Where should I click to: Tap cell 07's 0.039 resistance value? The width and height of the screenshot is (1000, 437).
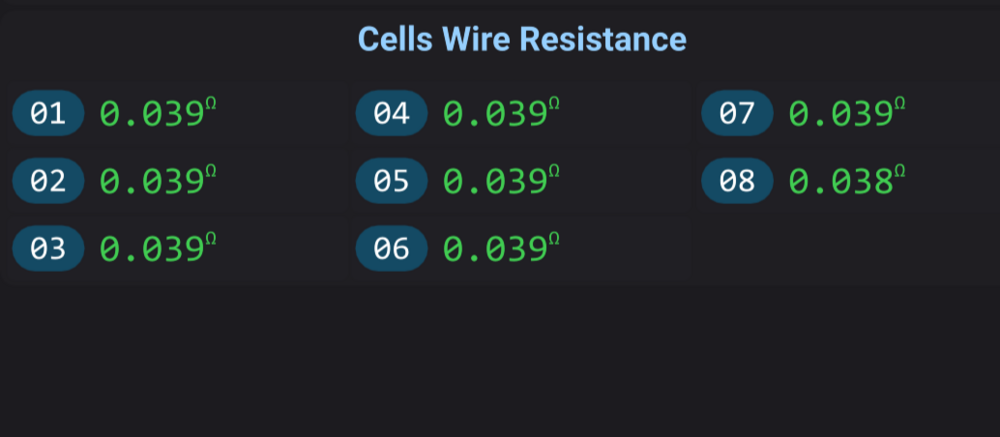pyautogui.click(x=841, y=115)
